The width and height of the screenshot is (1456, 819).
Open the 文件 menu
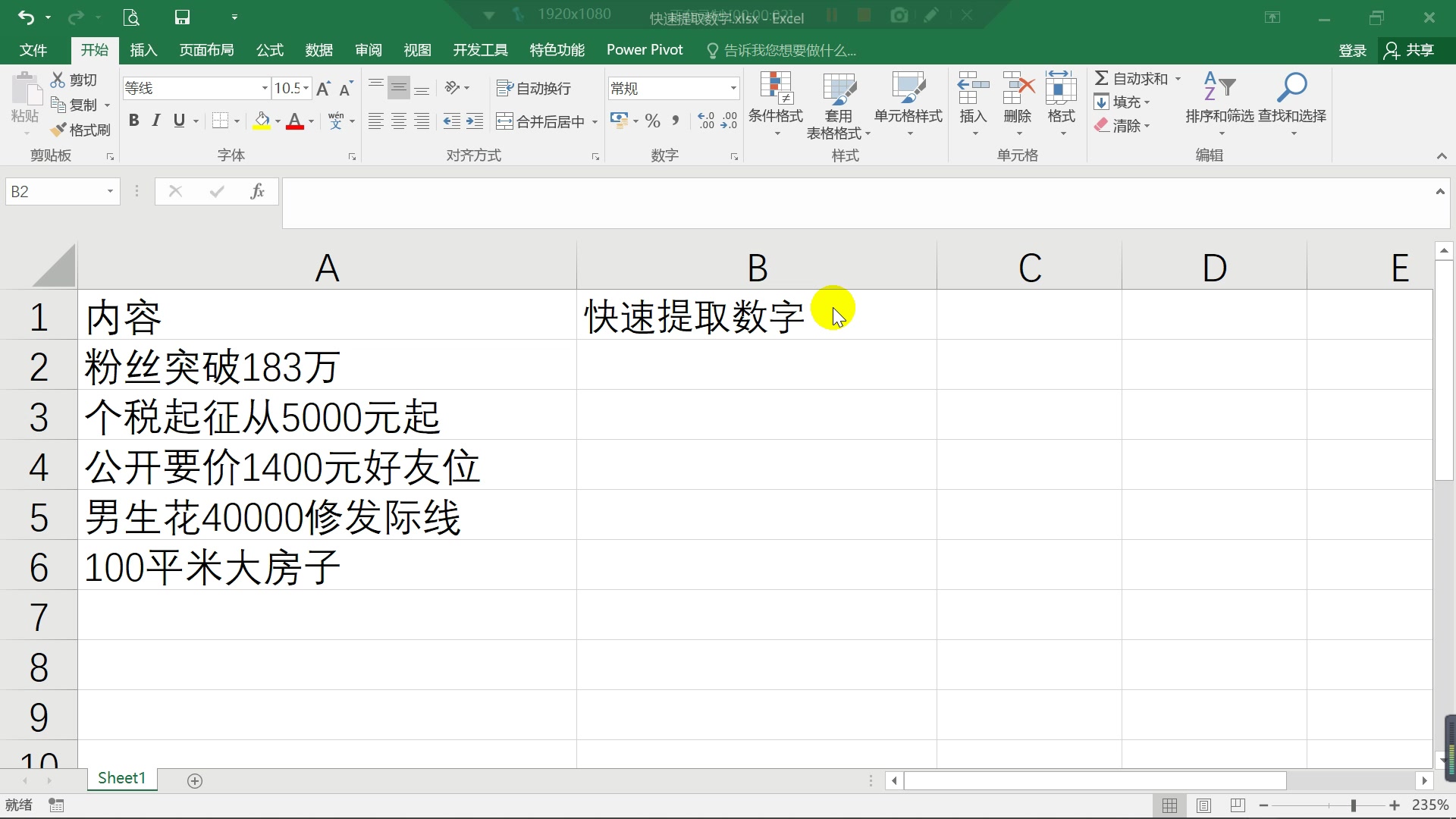tap(33, 50)
